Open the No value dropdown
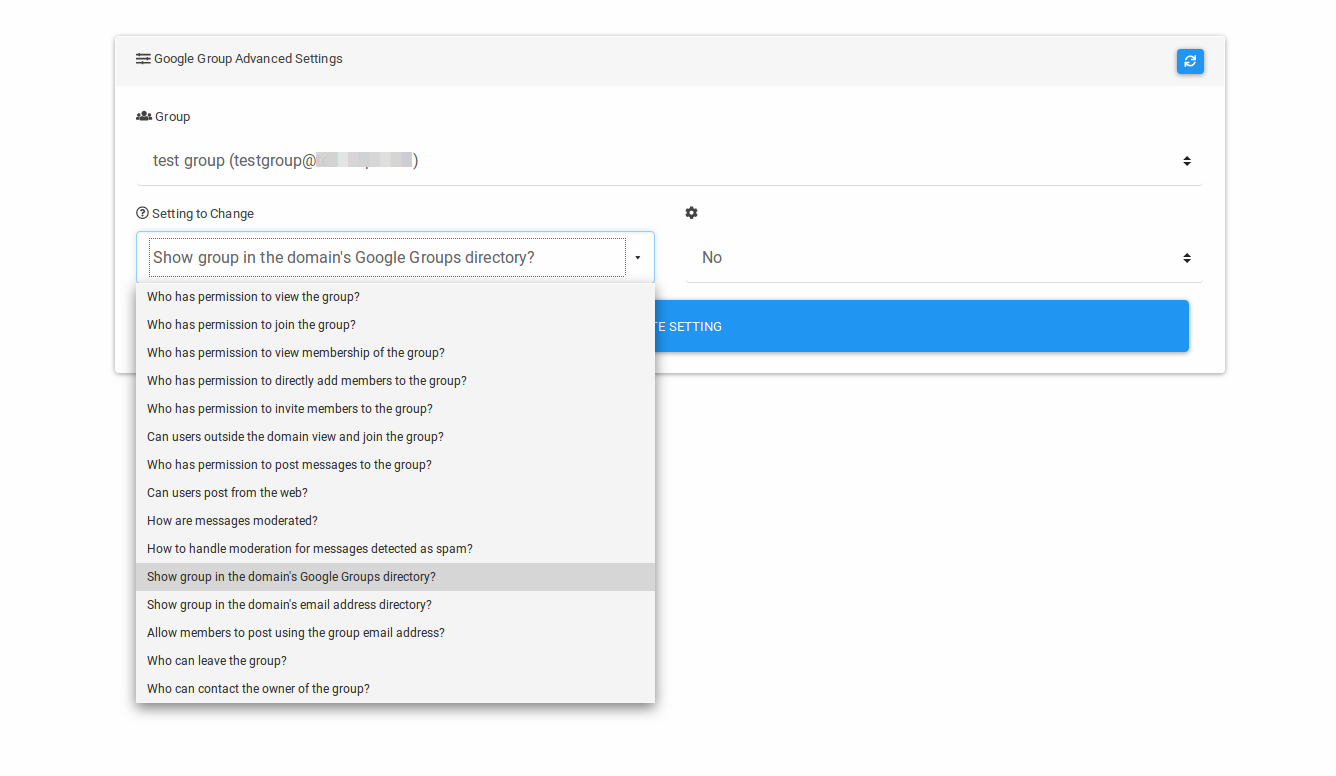 [944, 258]
